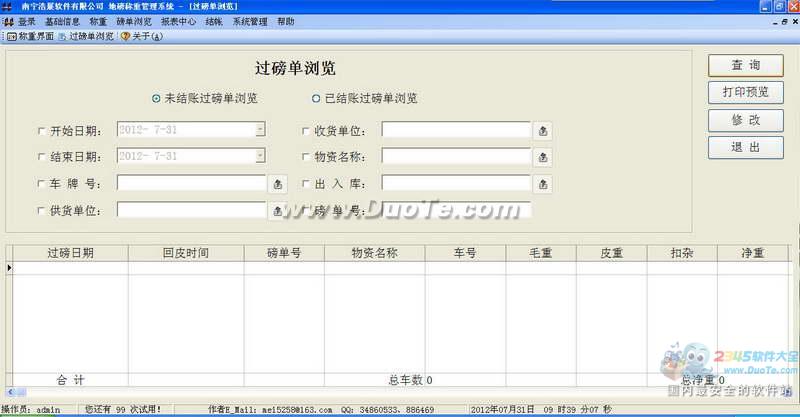Enable the 开始日期 checkbox
Screen dimensions: 800x417
click(41, 130)
